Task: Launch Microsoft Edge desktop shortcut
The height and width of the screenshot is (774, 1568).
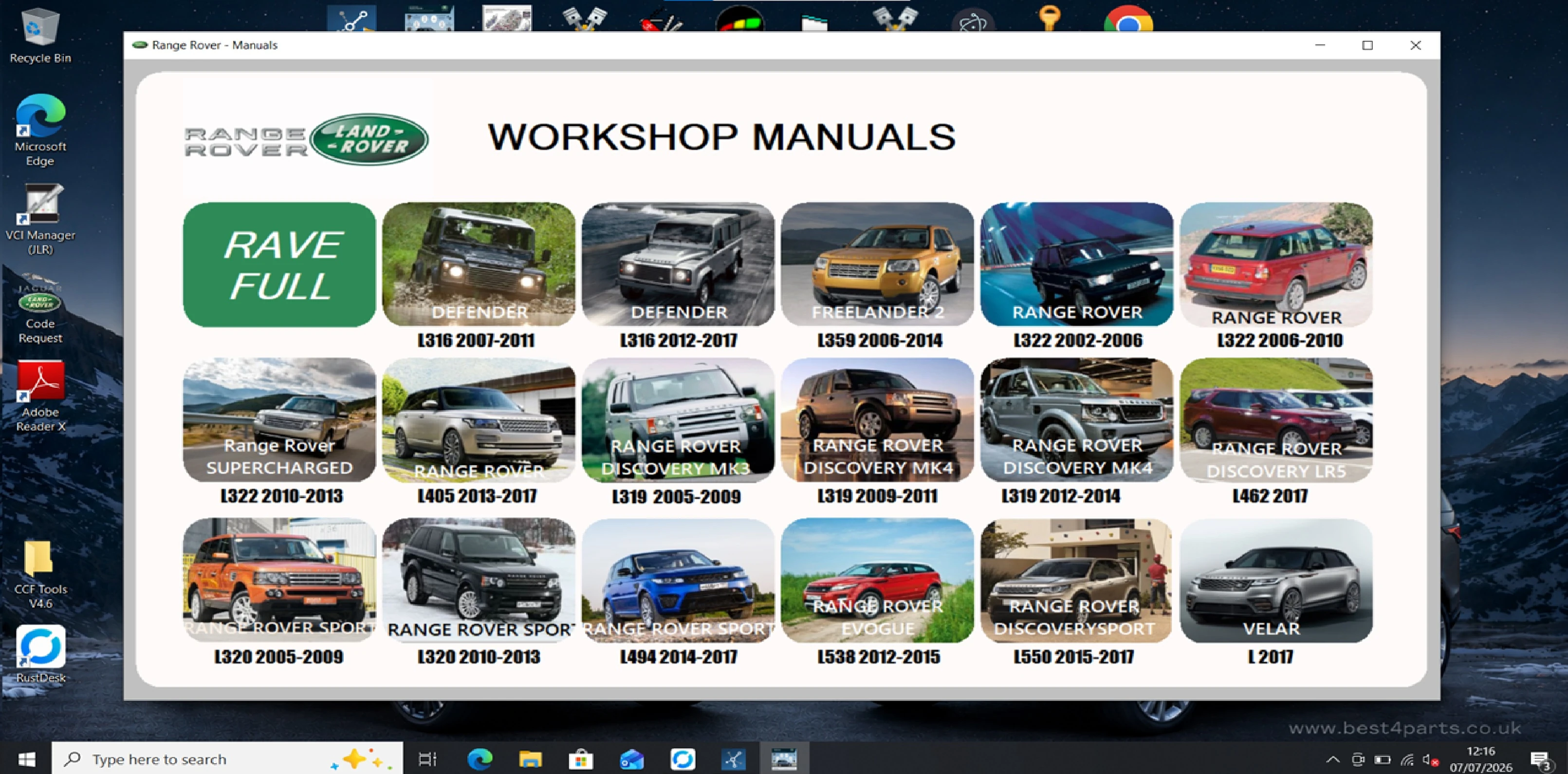Action: click(40, 131)
